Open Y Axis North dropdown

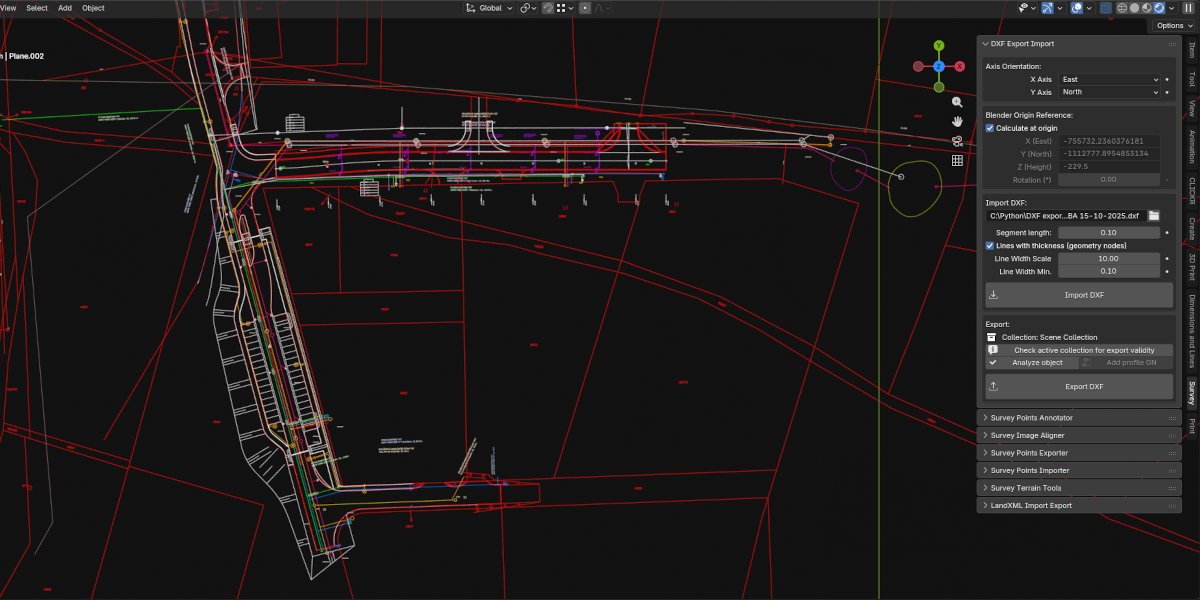point(1109,92)
